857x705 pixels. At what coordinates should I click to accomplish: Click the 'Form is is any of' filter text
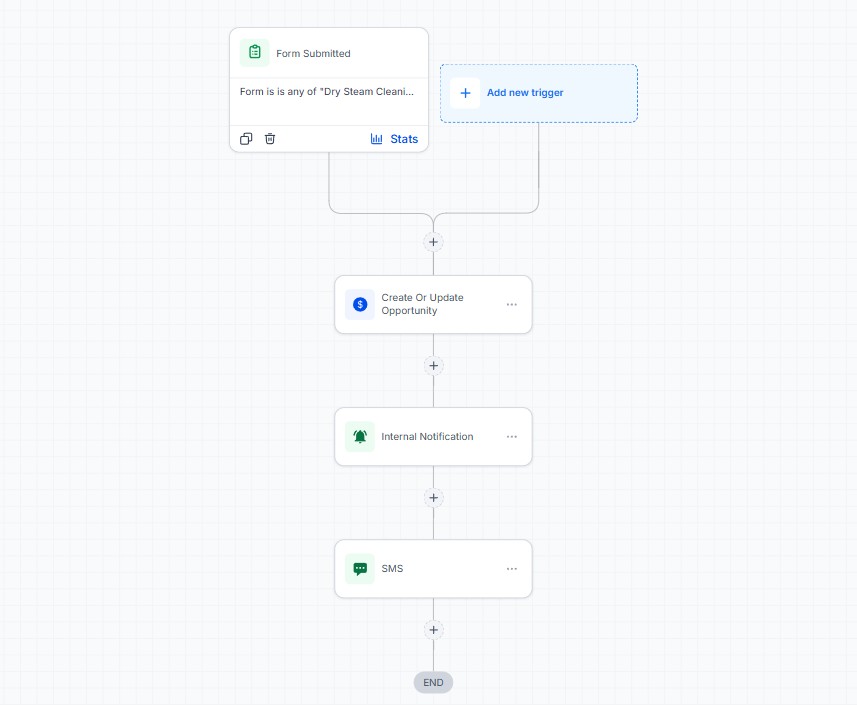pyautogui.click(x=327, y=92)
